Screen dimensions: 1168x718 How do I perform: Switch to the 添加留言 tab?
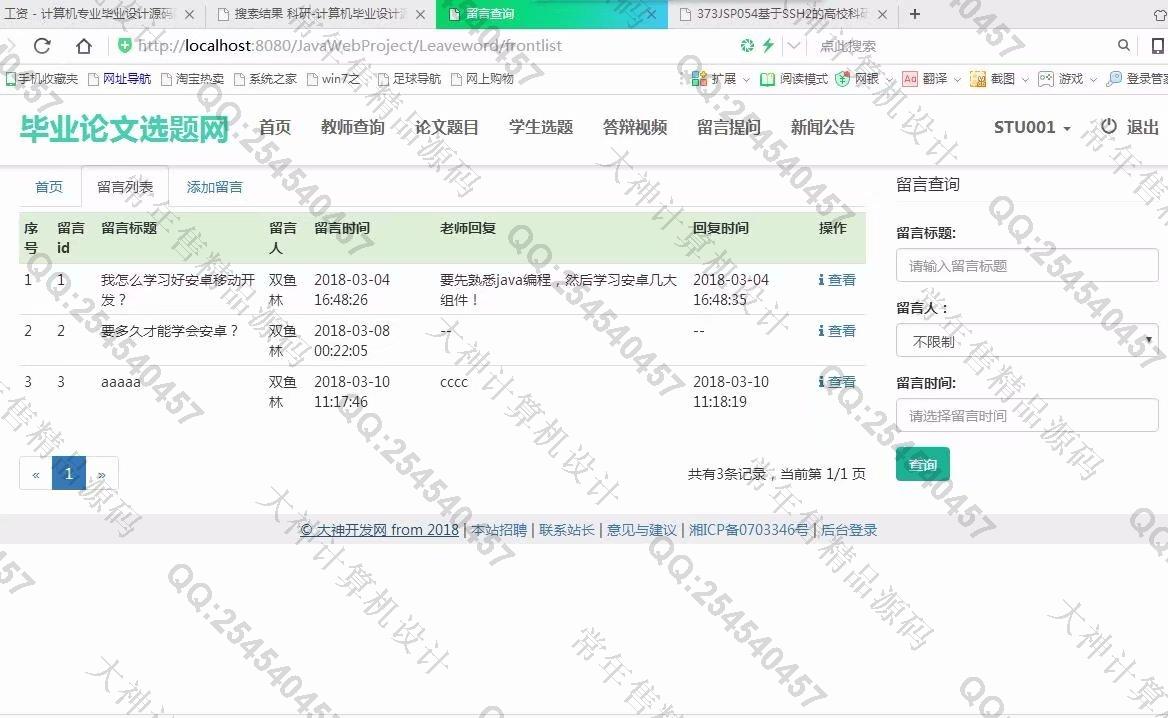(215, 187)
